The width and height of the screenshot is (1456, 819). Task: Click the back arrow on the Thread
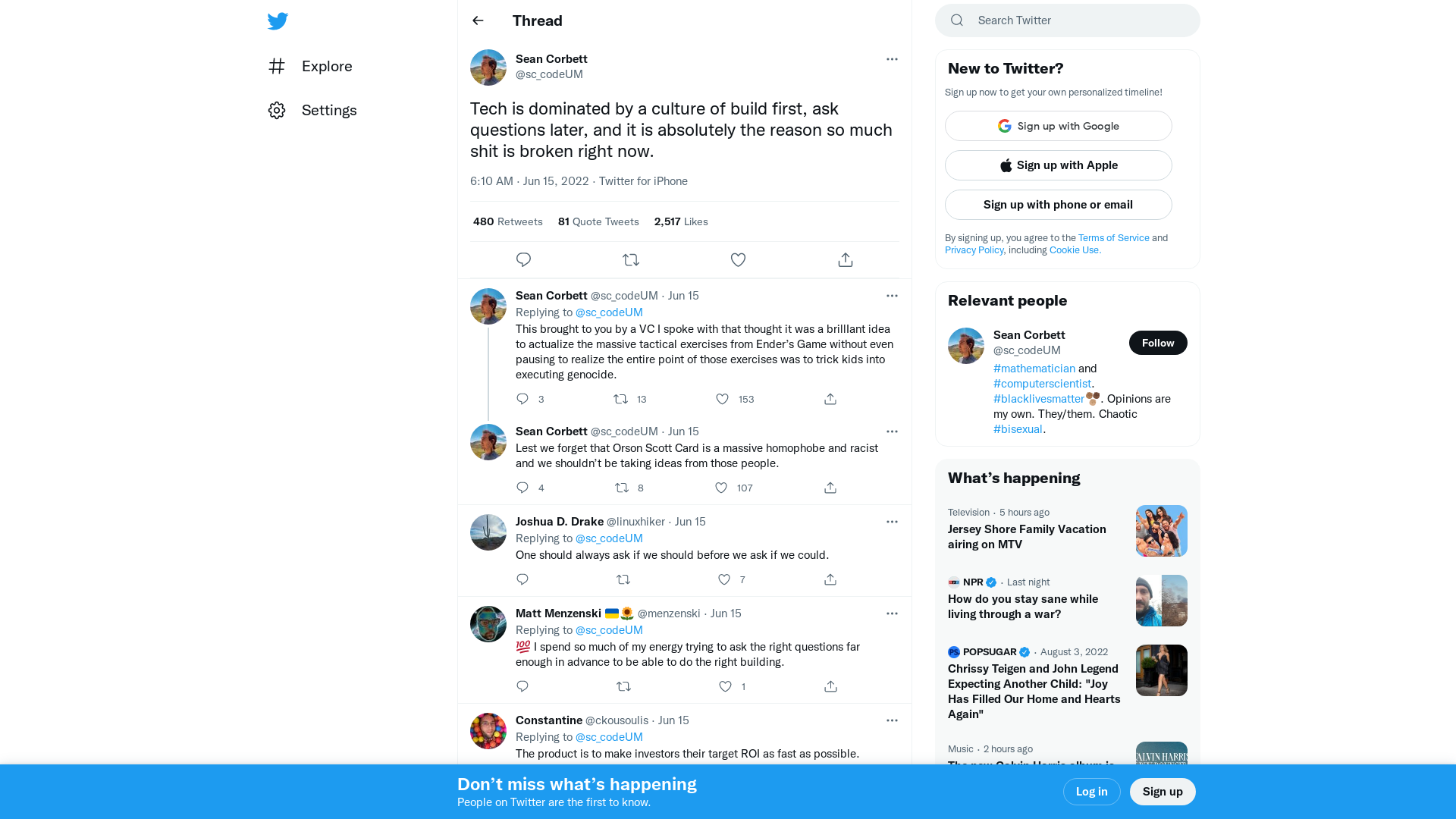pyautogui.click(x=477, y=20)
